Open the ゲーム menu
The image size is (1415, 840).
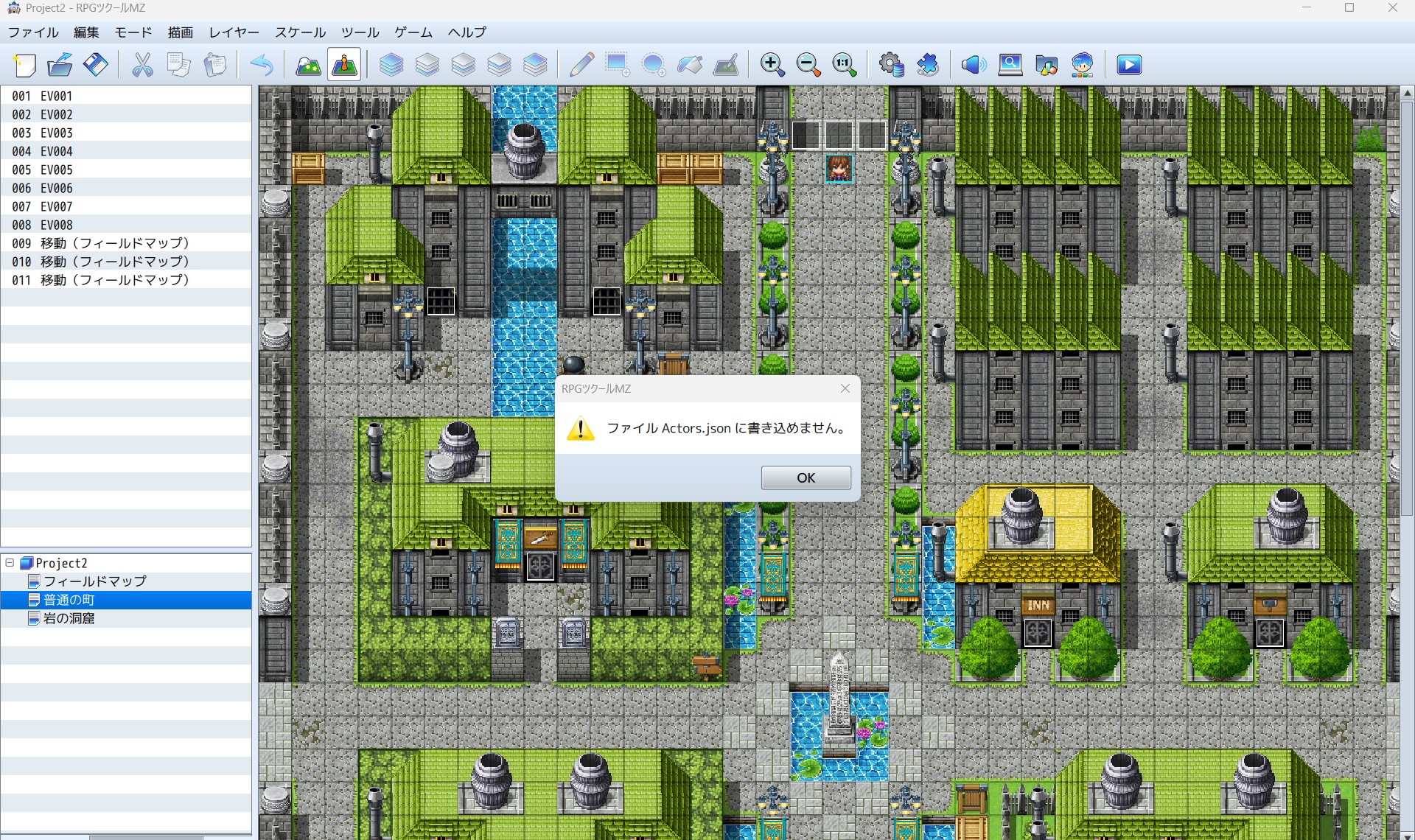[x=413, y=32]
